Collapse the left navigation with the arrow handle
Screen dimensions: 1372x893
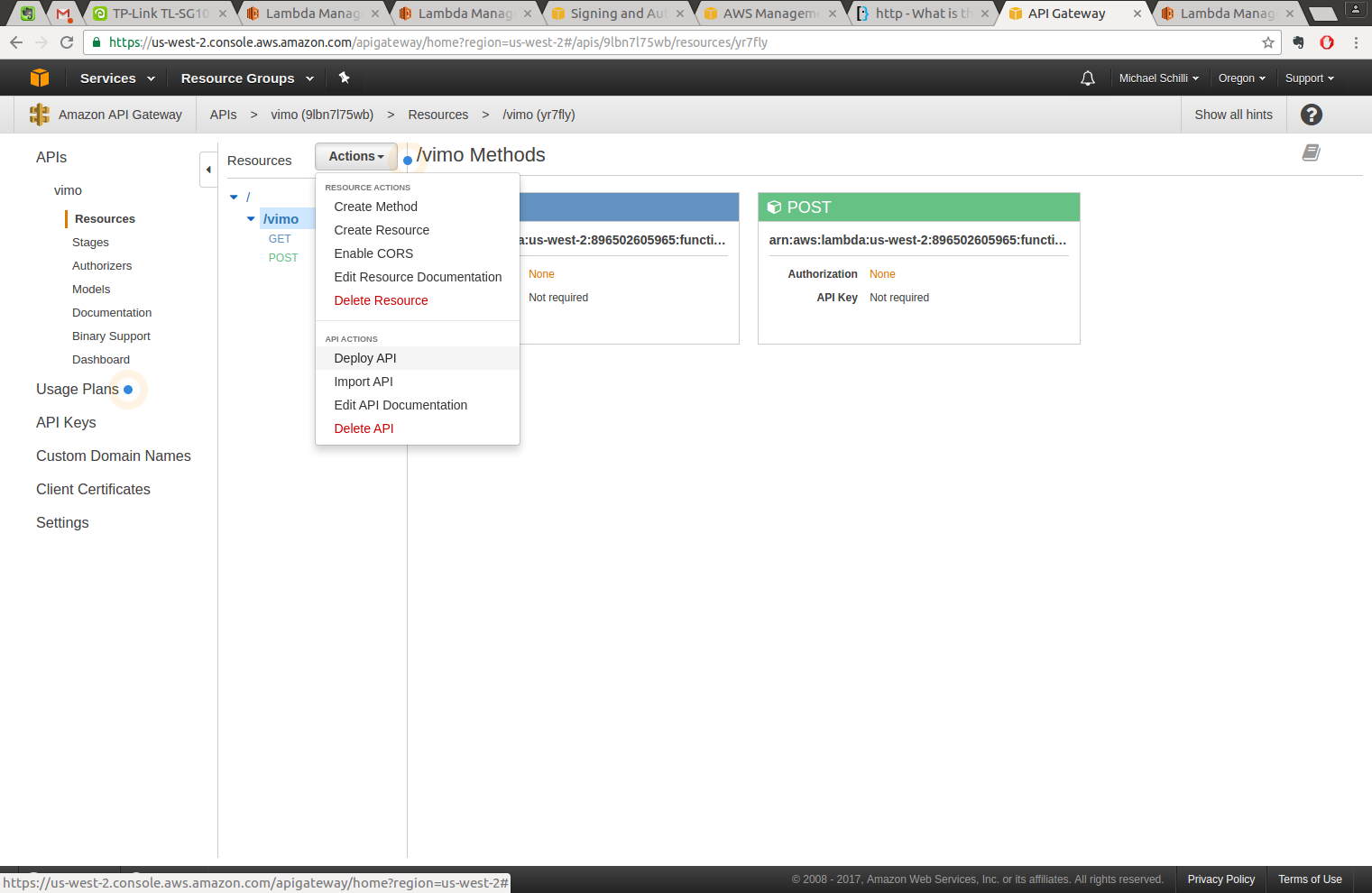pyautogui.click(x=208, y=169)
